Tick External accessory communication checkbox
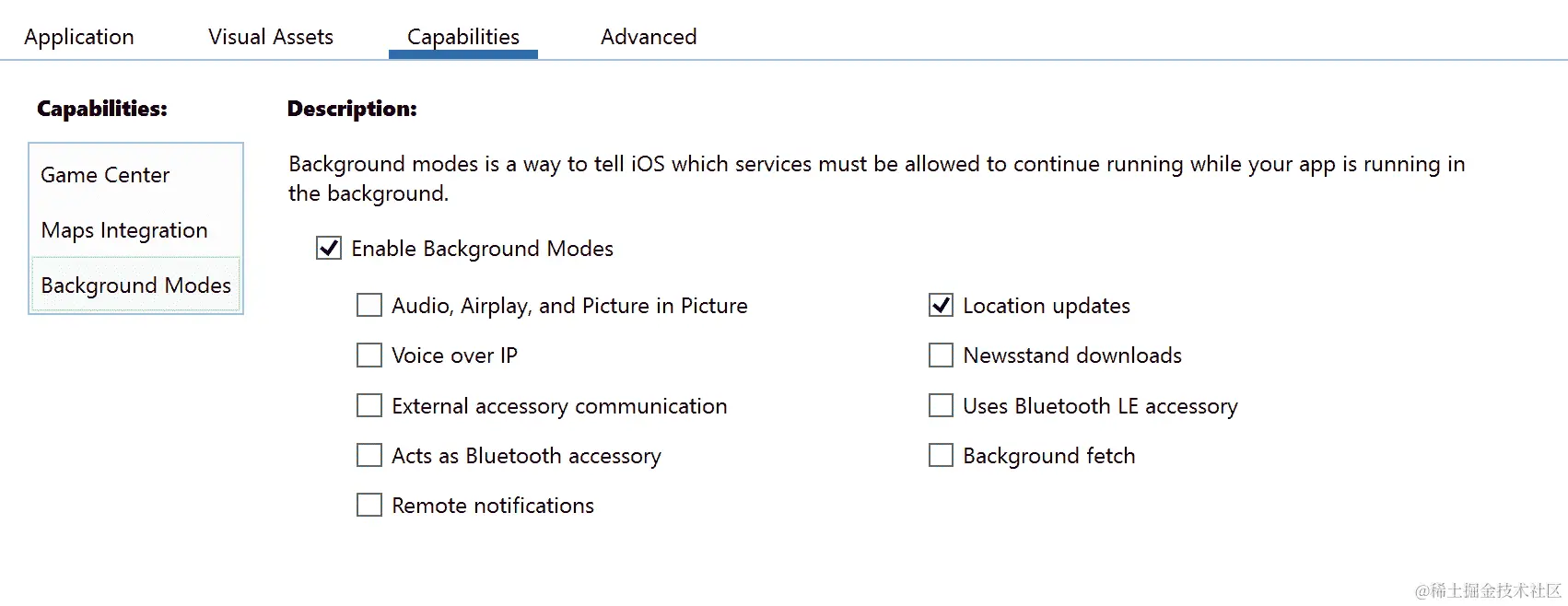 coord(369,406)
